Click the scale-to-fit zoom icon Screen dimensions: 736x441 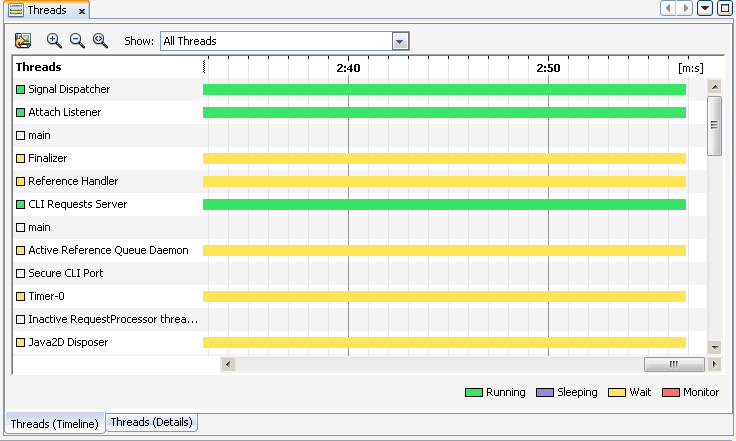[x=100, y=41]
